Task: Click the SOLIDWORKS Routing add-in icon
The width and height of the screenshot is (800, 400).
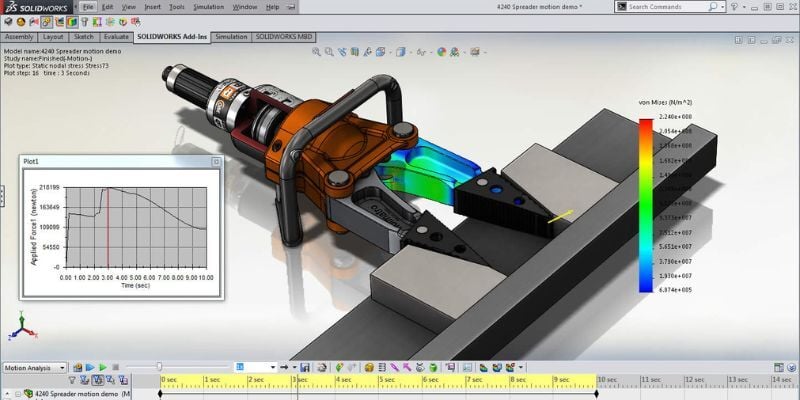Action: pyautogui.click(x=60, y=22)
